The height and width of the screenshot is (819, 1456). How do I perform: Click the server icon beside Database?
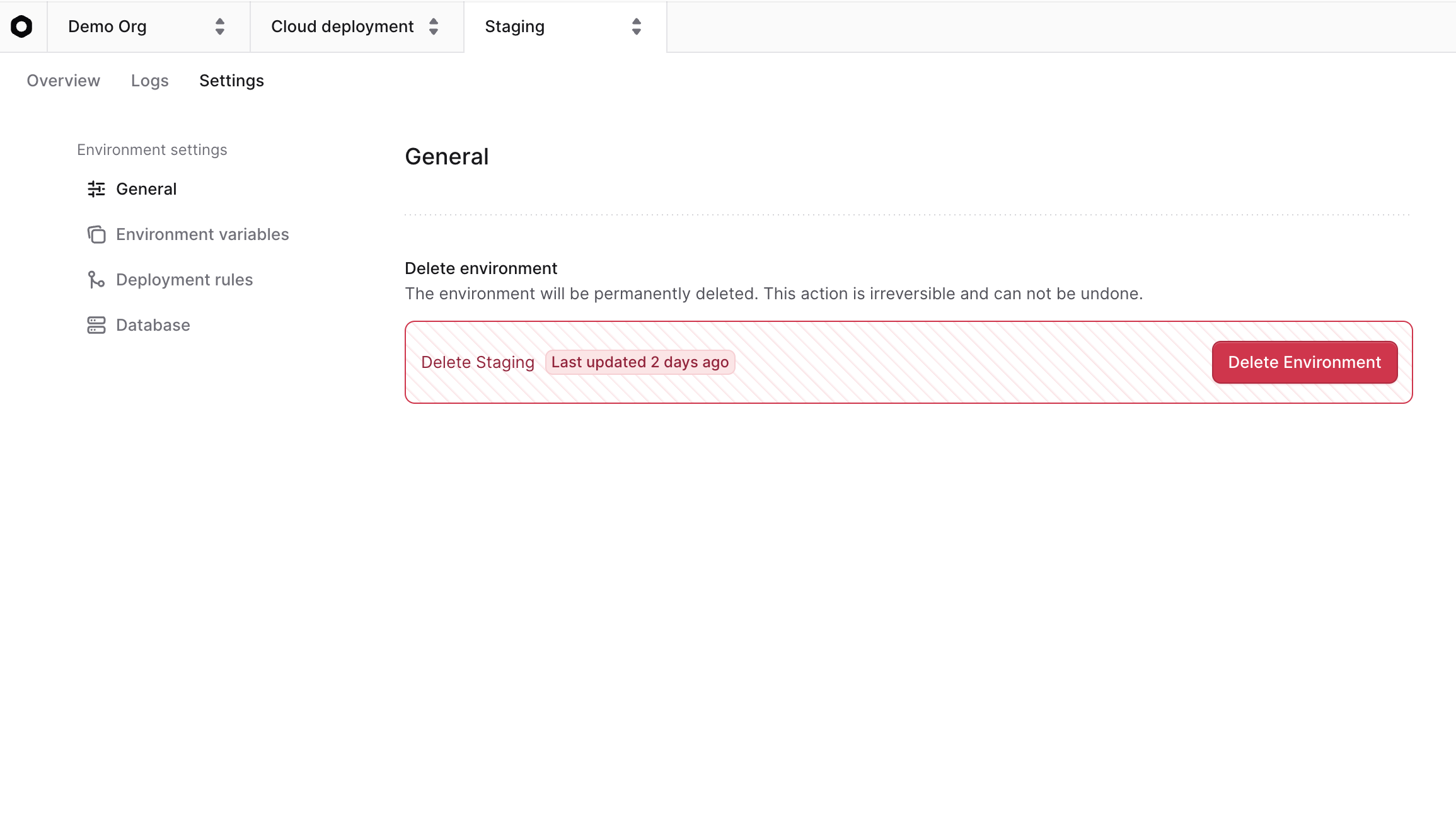96,324
